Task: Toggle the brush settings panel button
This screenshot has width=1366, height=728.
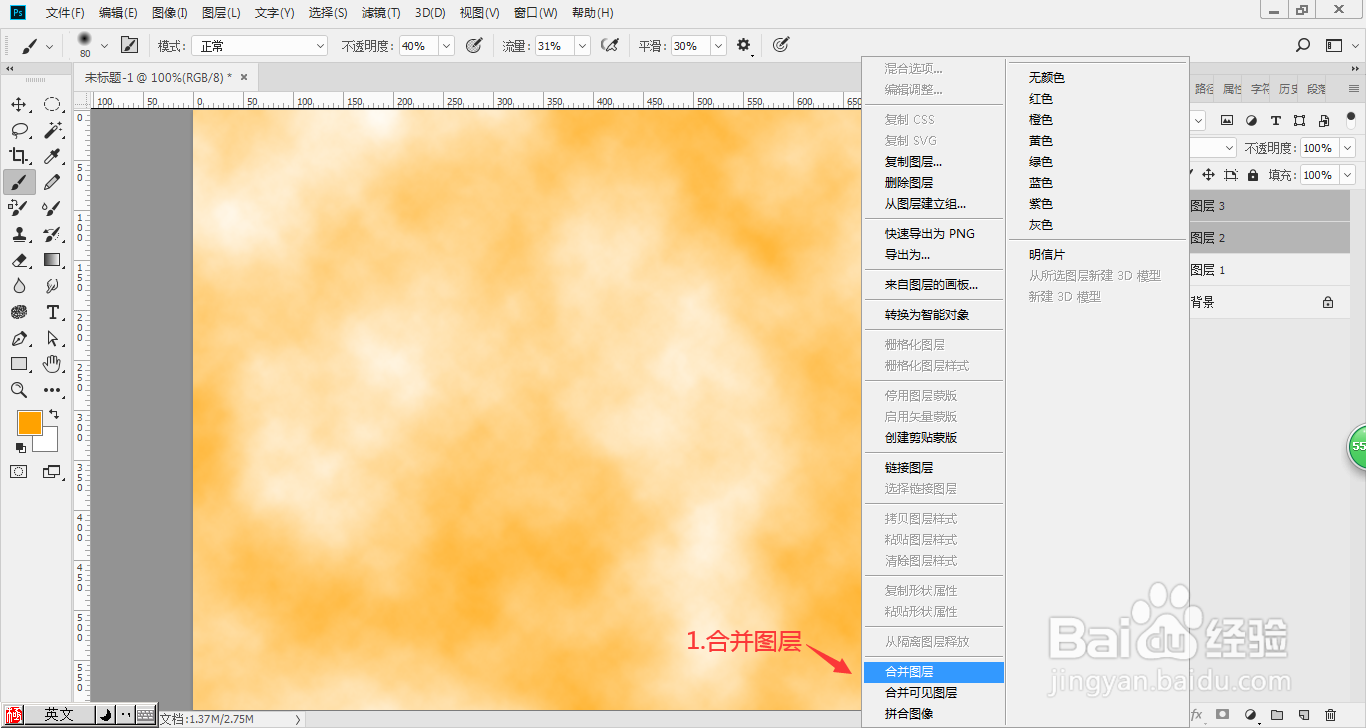Action: pyautogui.click(x=129, y=45)
